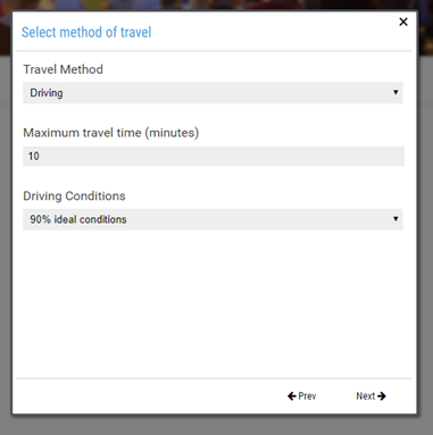Viewport: 433px width, 435px height.
Task: Open the 90% ideal conditions combo box
Action: pos(213,219)
